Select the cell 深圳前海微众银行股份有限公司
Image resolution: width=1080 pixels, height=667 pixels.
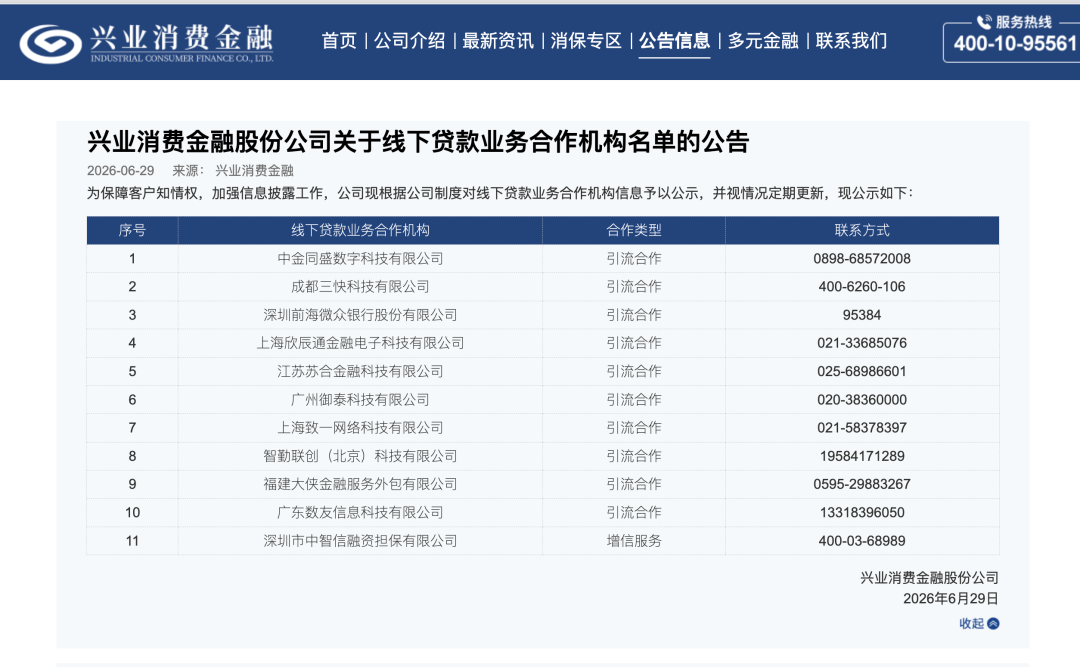[x=360, y=315]
